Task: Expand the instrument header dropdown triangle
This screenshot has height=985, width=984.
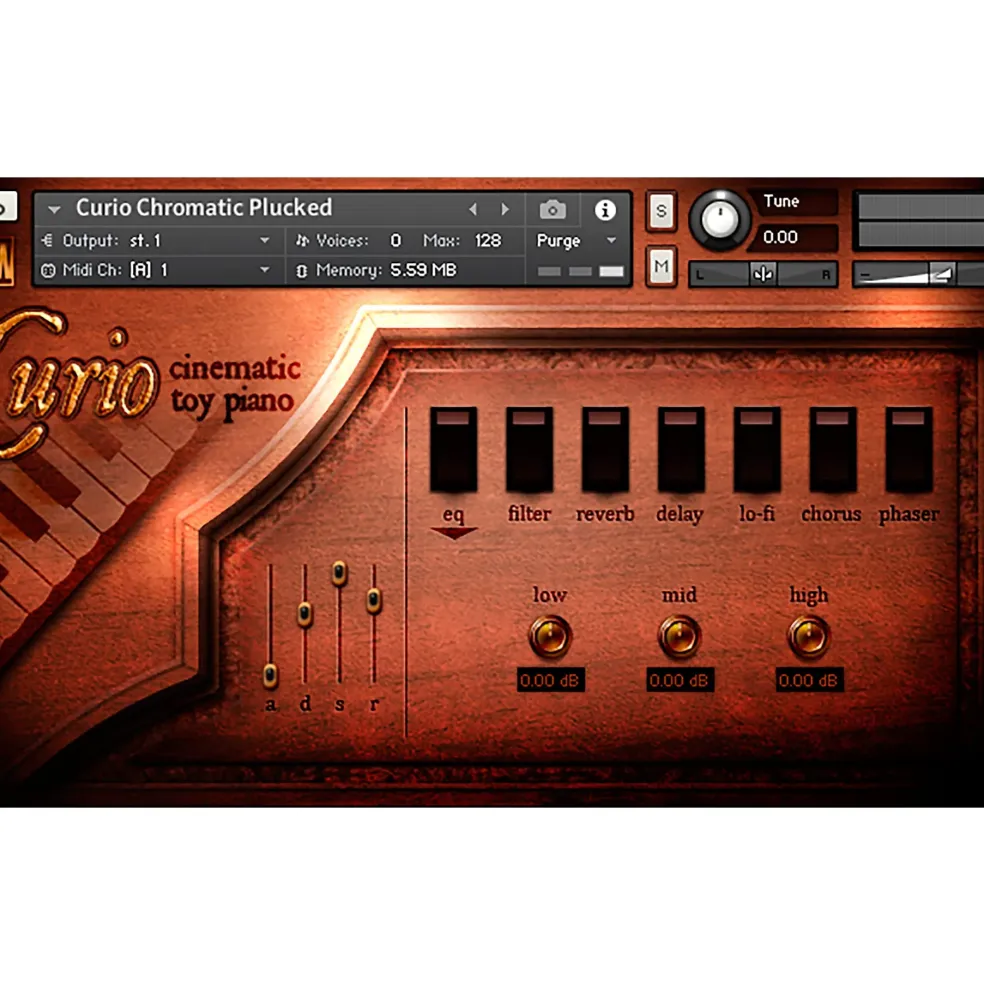Action: point(55,209)
